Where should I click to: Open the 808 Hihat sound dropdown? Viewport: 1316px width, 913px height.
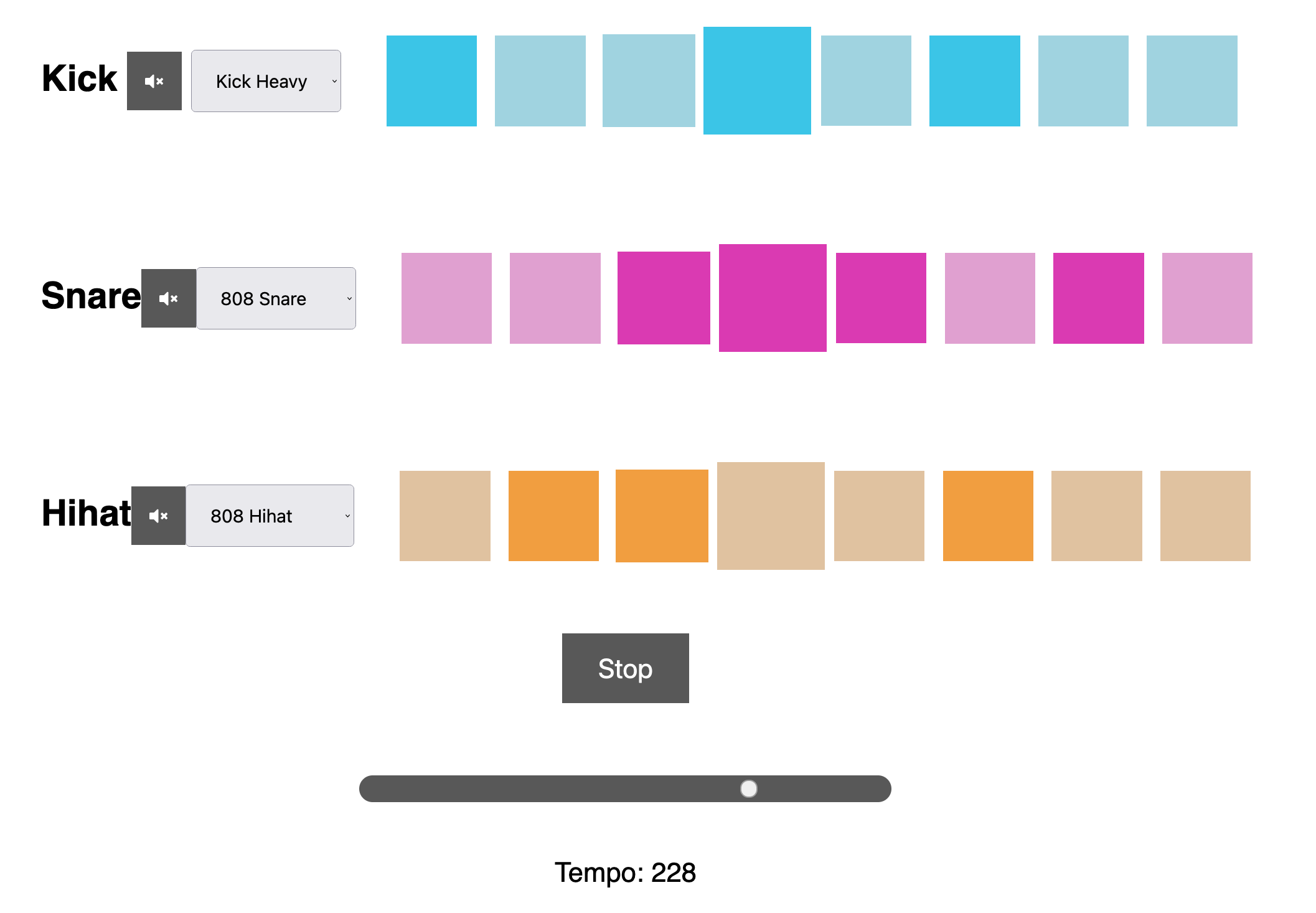(x=270, y=516)
